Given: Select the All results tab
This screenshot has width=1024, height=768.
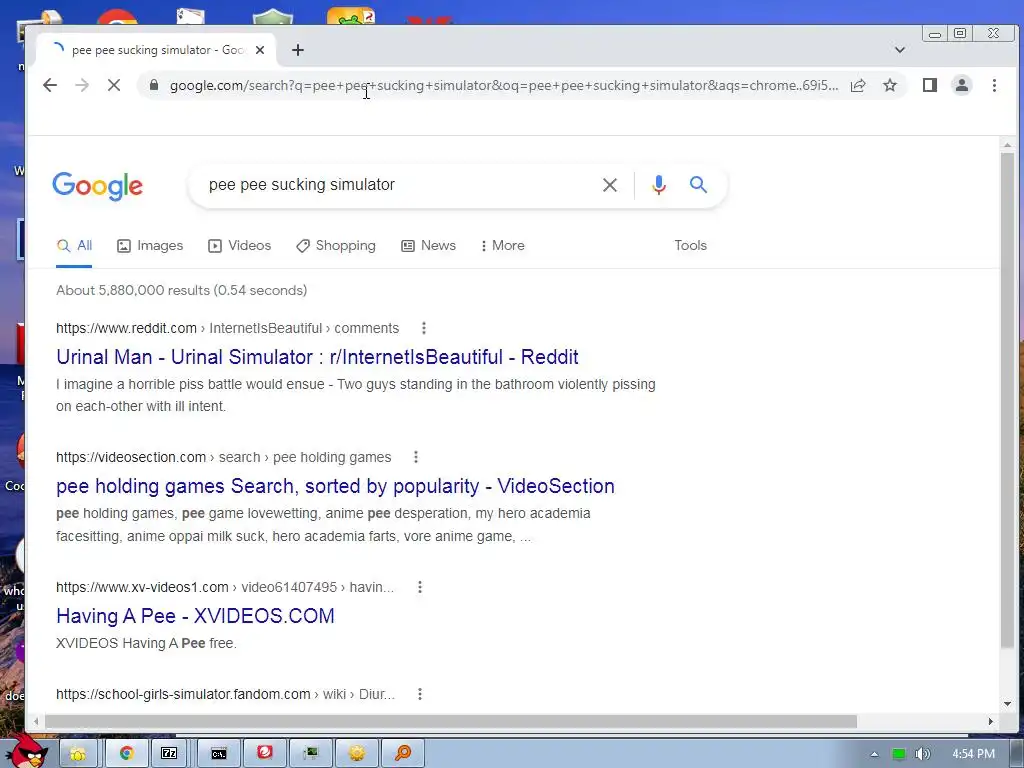Looking at the screenshot, I should click(x=74, y=246).
